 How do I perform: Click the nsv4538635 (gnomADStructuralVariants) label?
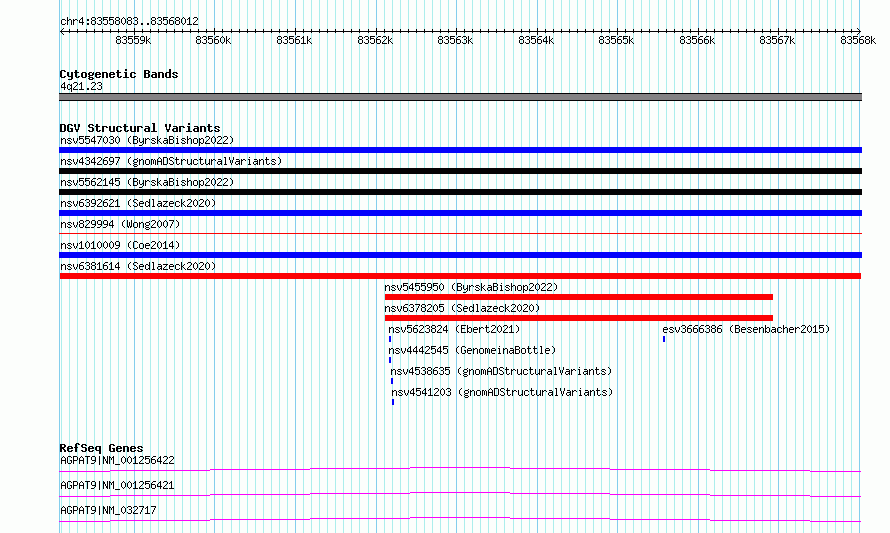pyautogui.click(x=501, y=371)
